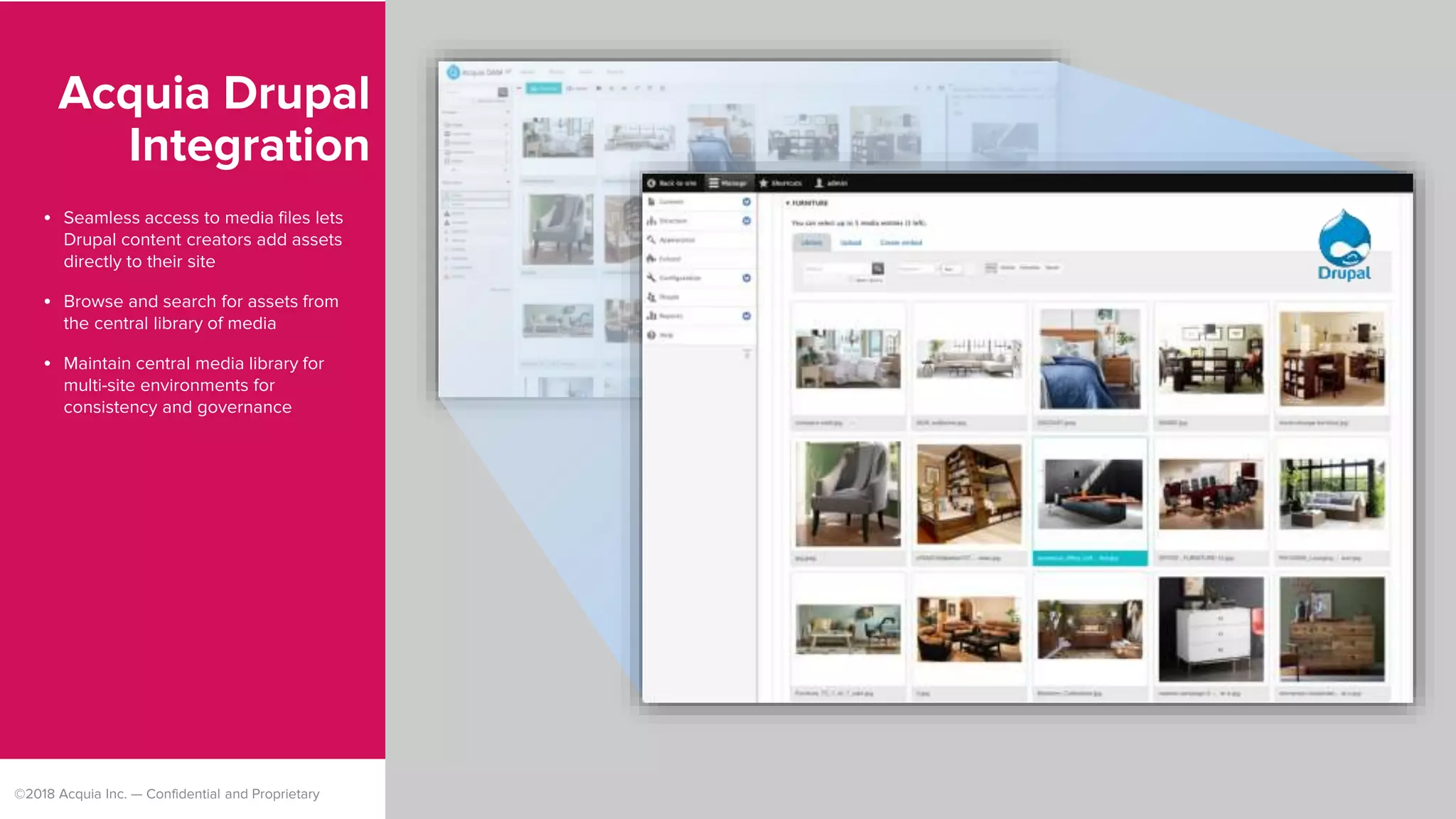Click the teal button in Acquia DAM toolbar
This screenshot has width=1456, height=819.
tap(543, 88)
